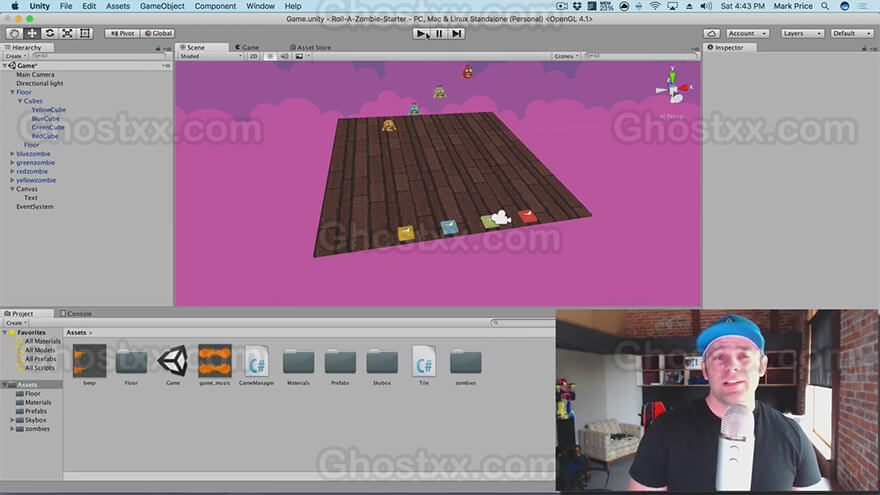The width and height of the screenshot is (880, 495).
Task: Click the Wi-Fi menu bar icon
Action: 654,6
